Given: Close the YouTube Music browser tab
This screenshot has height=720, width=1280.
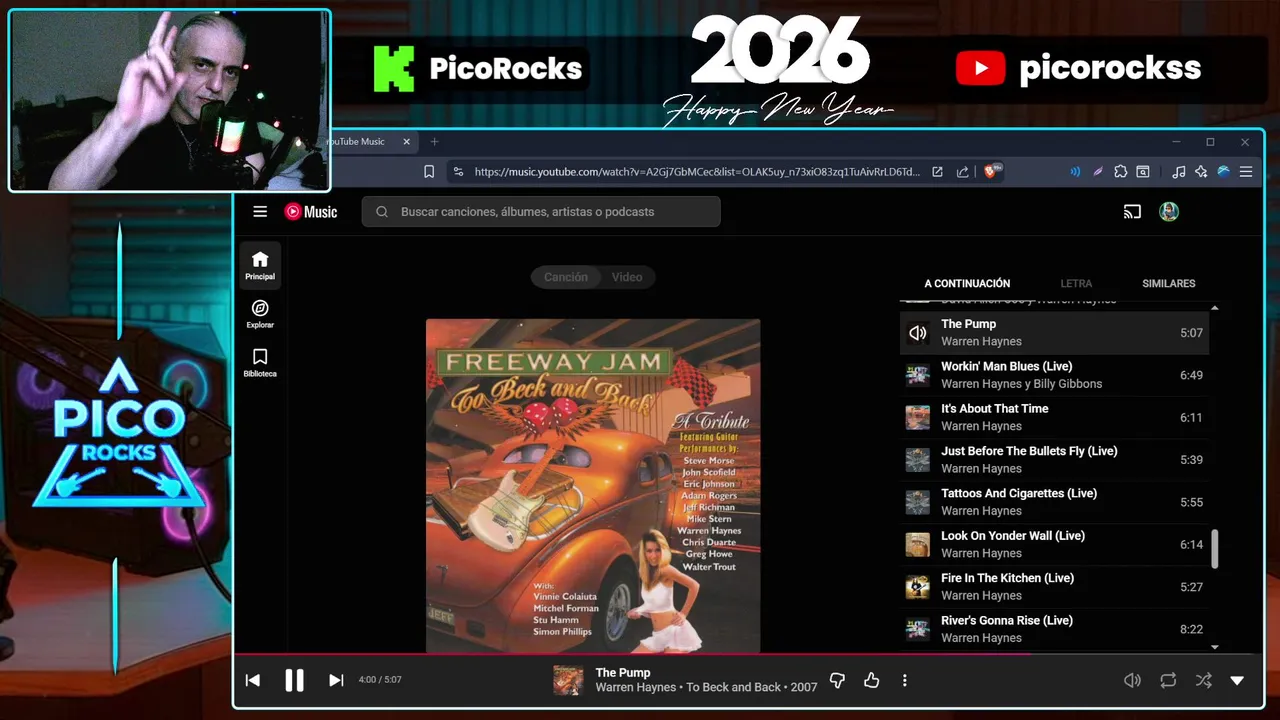Looking at the screenshot, I should (x=406, y=142).
